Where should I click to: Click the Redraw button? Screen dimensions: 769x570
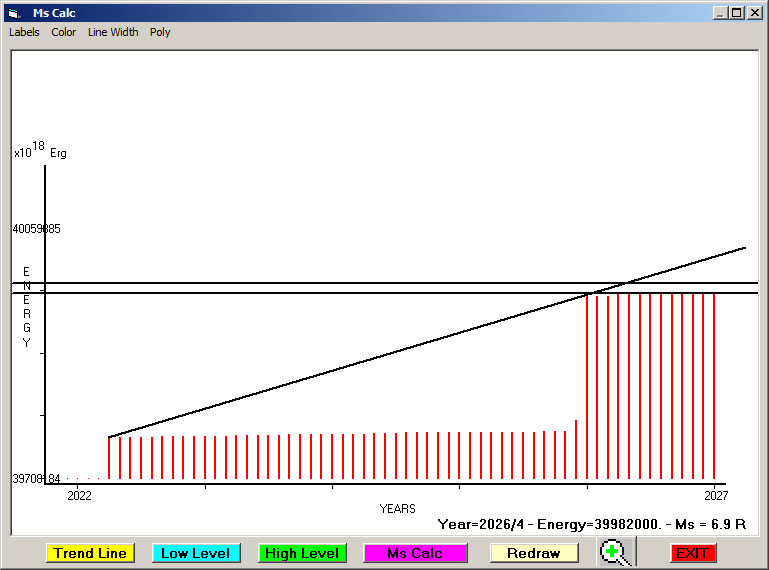tap(534, 553)
